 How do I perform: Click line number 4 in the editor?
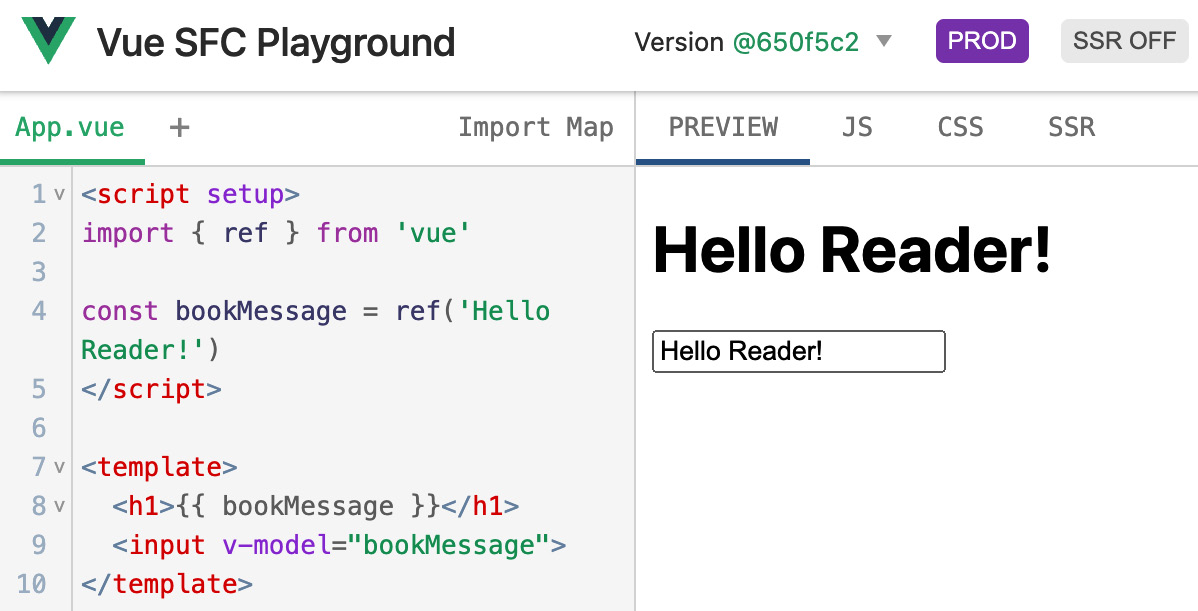pos(38,311)
